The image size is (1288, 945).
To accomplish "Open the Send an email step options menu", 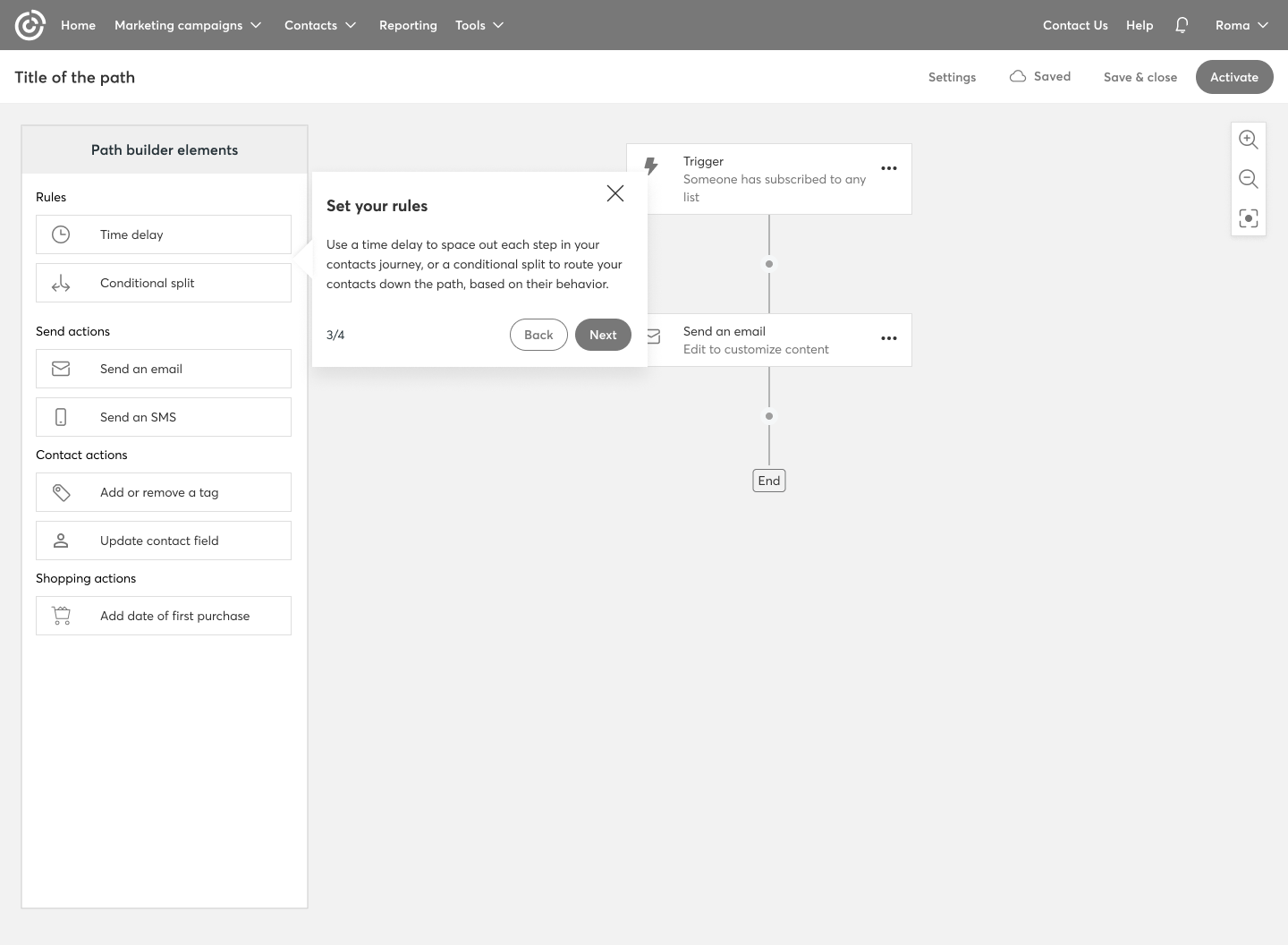I will (x=888, y=338).
